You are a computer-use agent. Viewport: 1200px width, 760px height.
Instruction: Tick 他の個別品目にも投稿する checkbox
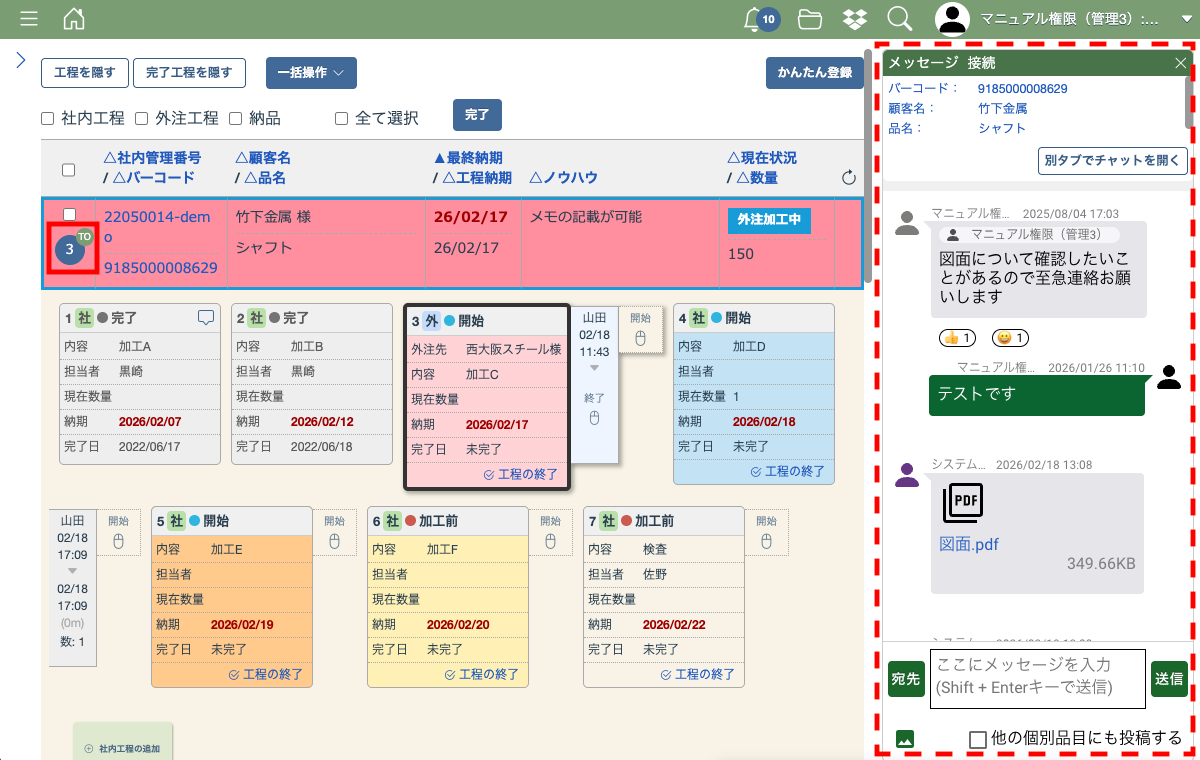click(x=978, y=739)
